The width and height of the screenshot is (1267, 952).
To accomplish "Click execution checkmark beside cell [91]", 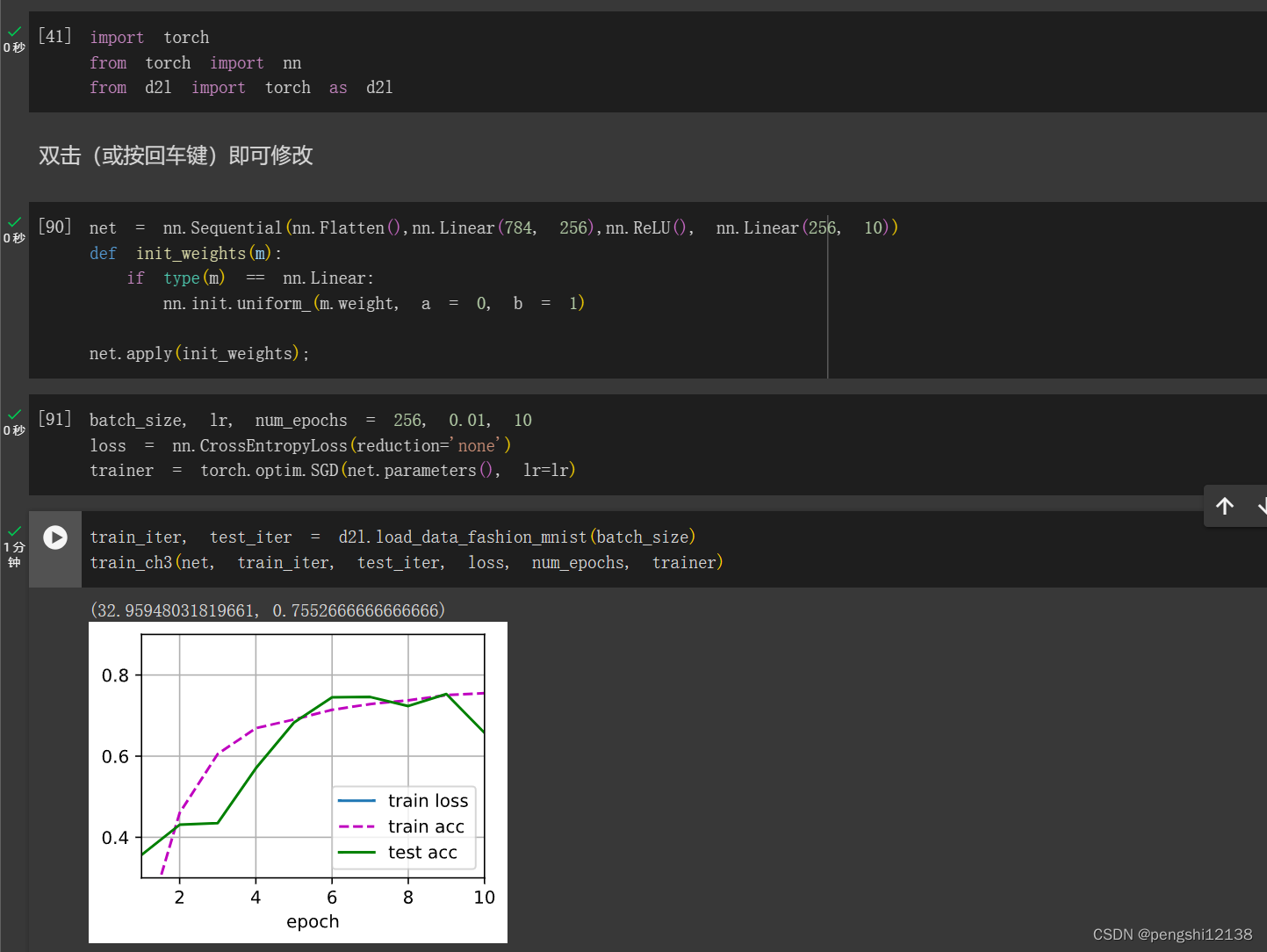I will (x=14, y=415).
